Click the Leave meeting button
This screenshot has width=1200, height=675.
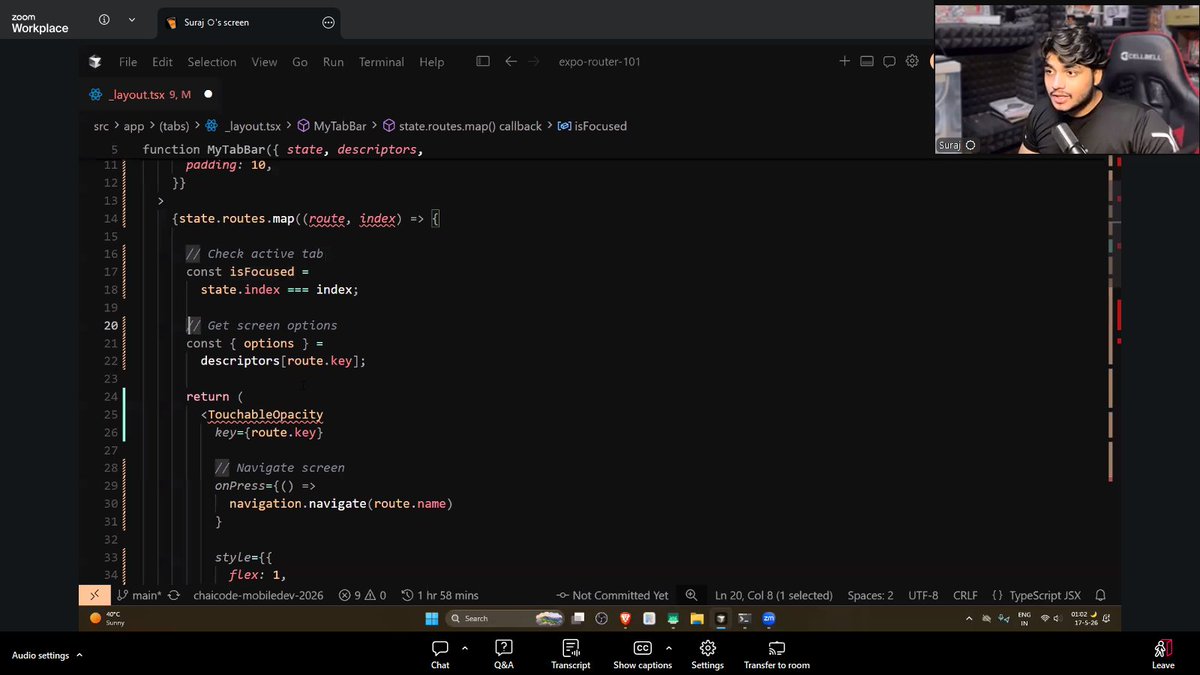pyautogui.click(x=1163, y=655)
